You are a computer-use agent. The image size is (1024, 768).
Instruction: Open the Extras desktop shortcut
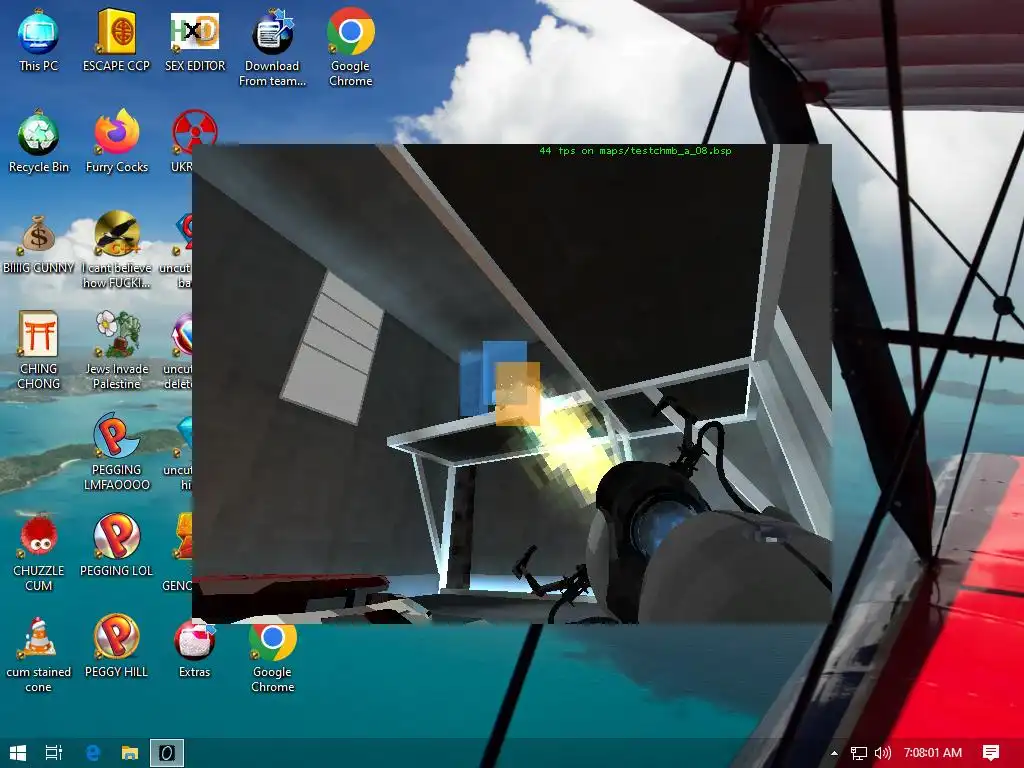pos(195,647)
